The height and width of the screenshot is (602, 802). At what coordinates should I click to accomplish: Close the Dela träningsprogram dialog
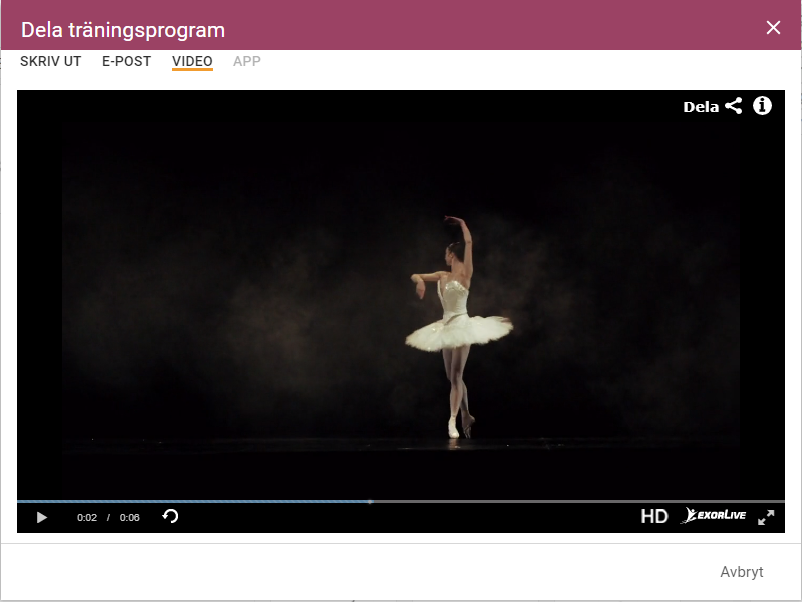click(773, 28)
